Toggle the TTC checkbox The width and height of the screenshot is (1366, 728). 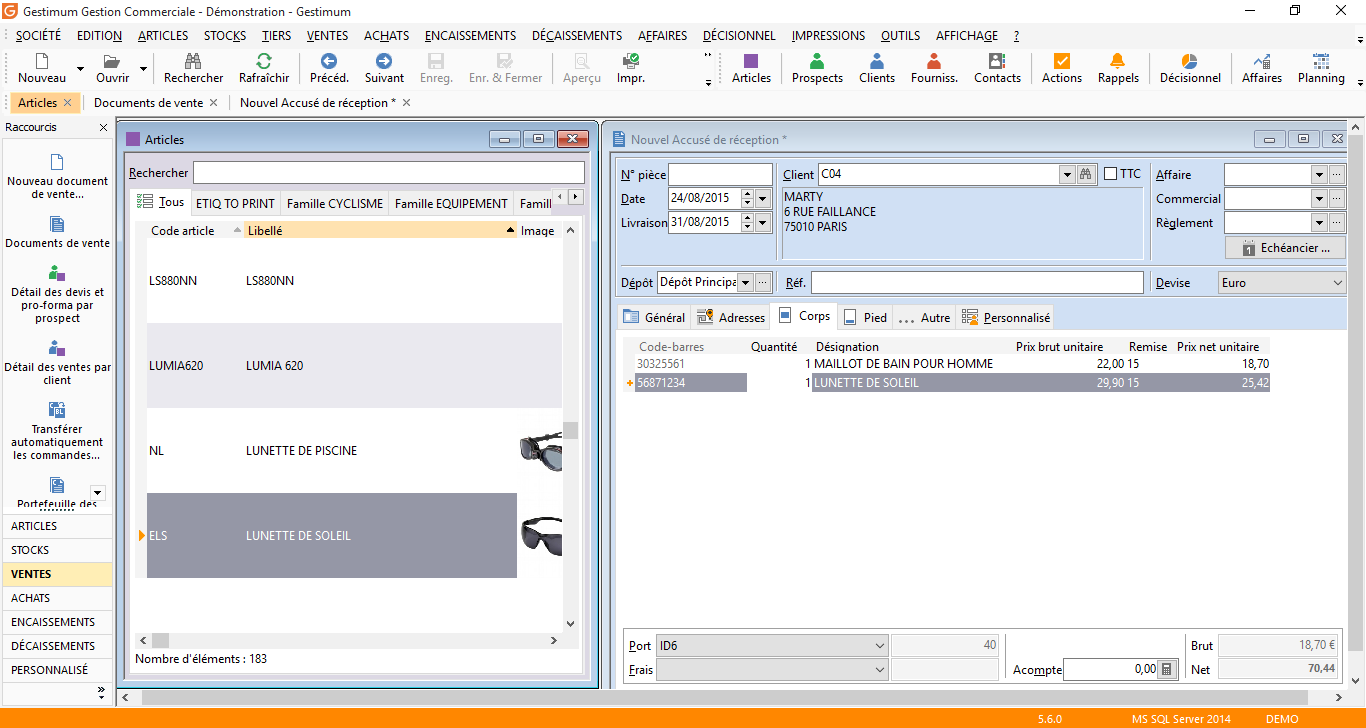pos(1110,174)
